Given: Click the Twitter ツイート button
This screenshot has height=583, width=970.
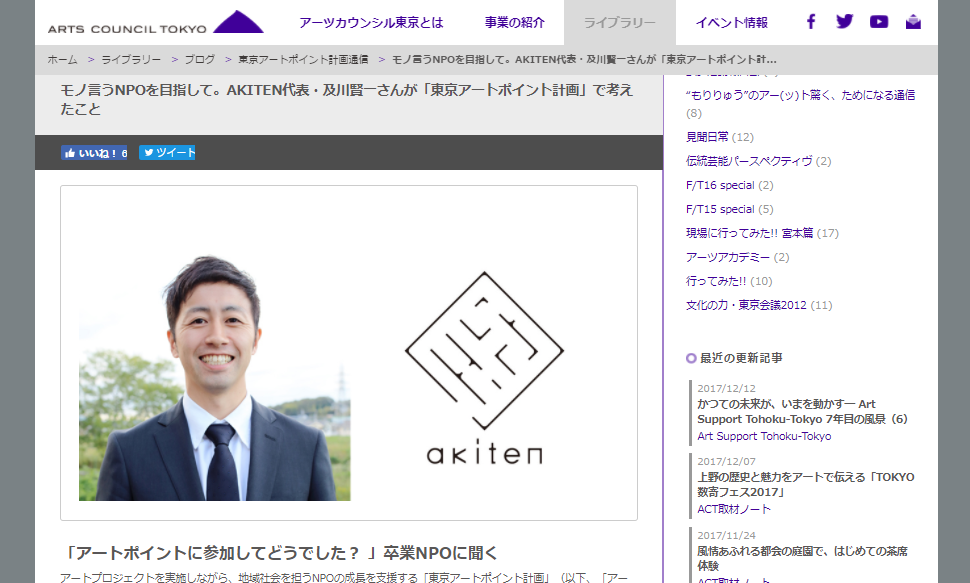Looking at the screenshot, I should 167,152.
